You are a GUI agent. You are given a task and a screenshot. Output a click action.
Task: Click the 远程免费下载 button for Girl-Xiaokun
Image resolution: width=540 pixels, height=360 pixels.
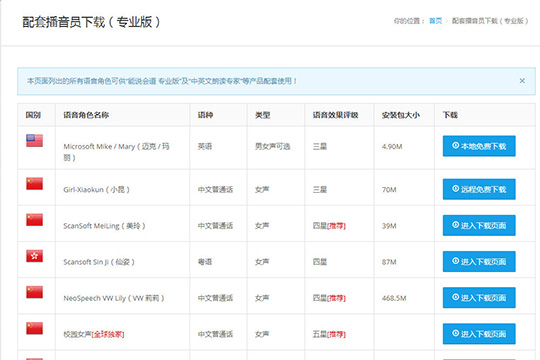pos(479,189)
